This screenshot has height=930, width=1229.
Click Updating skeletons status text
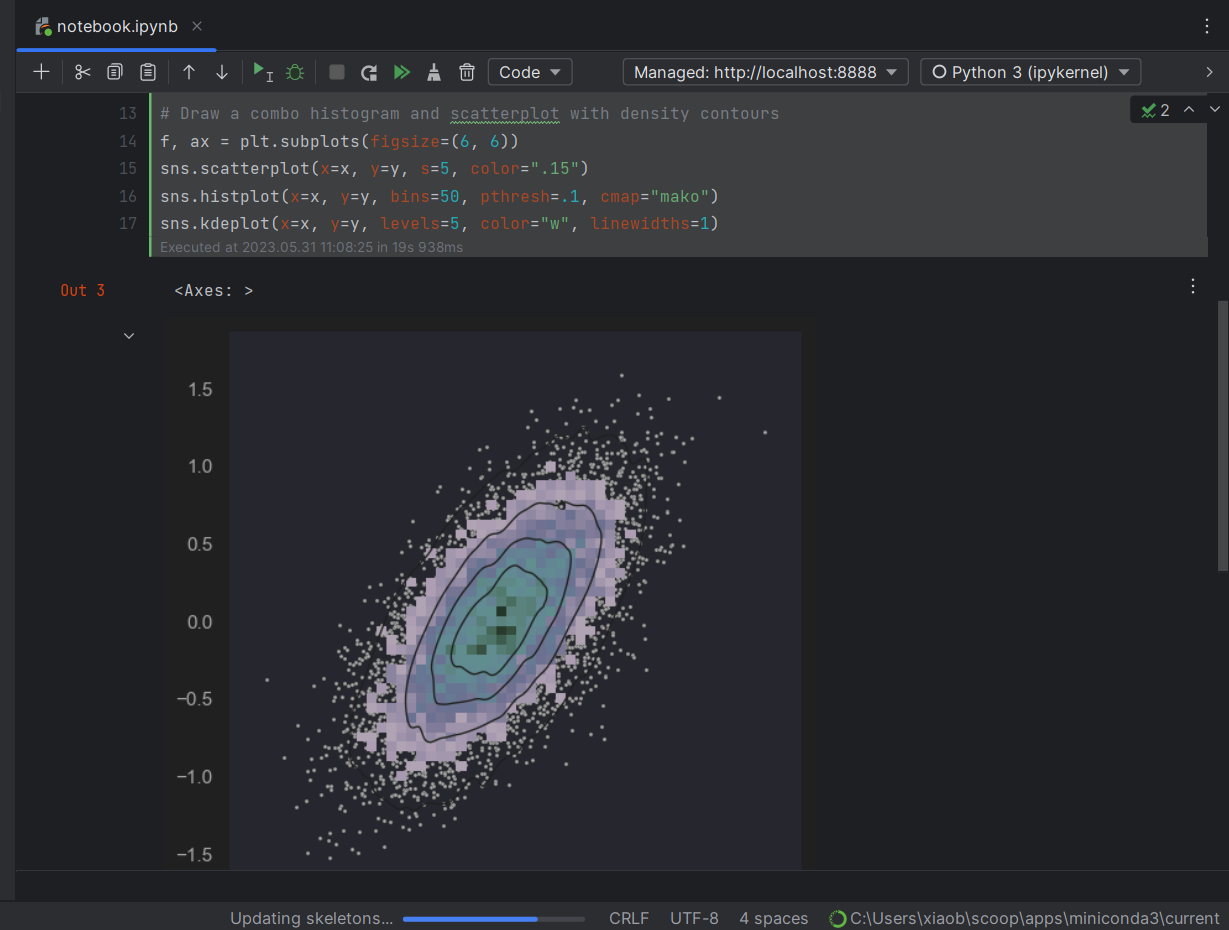(311, 918)
